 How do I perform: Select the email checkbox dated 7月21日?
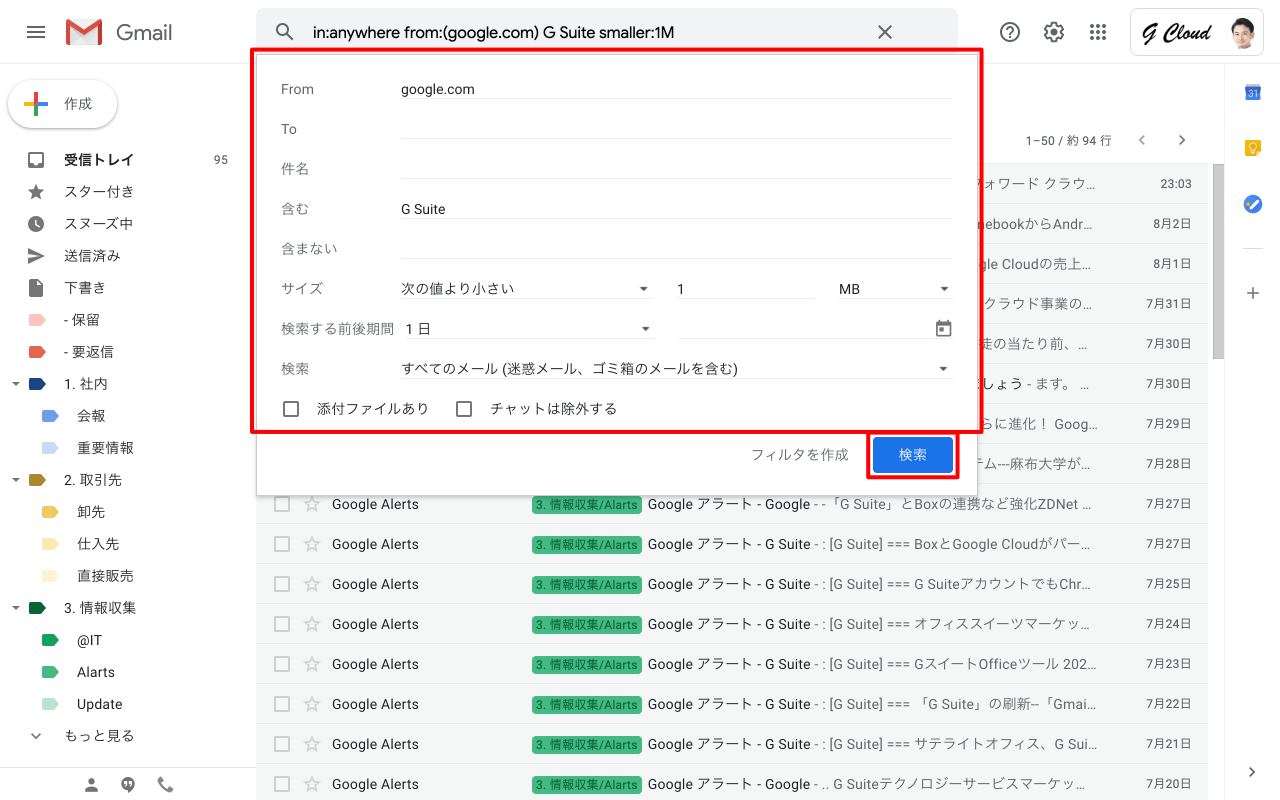pyautogui.click(x=282, y=744)
